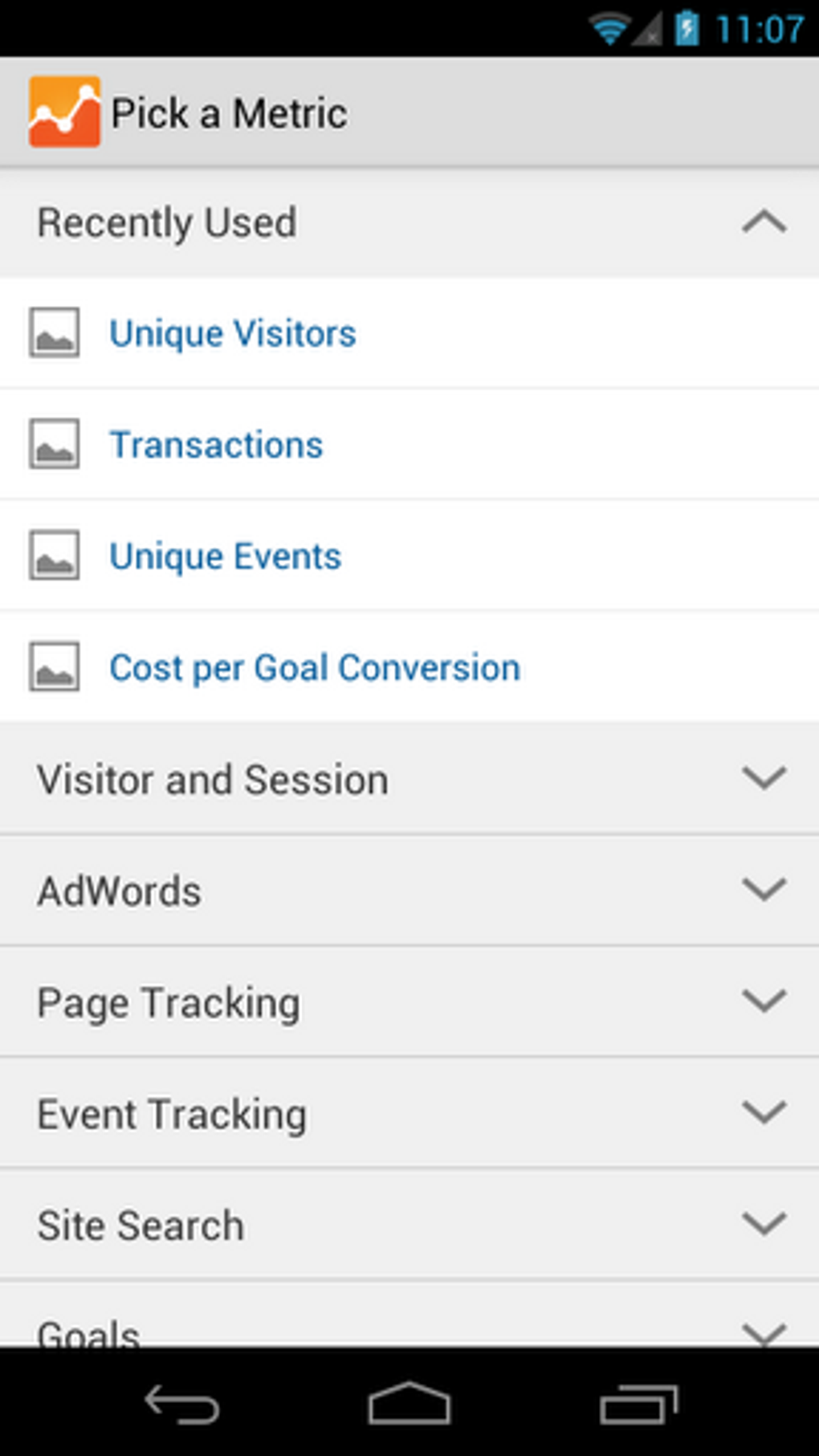The height and width of the screenshot is (1456, 819).
Task: Click the chart icon beside Transactions
Action: (55, 444)
